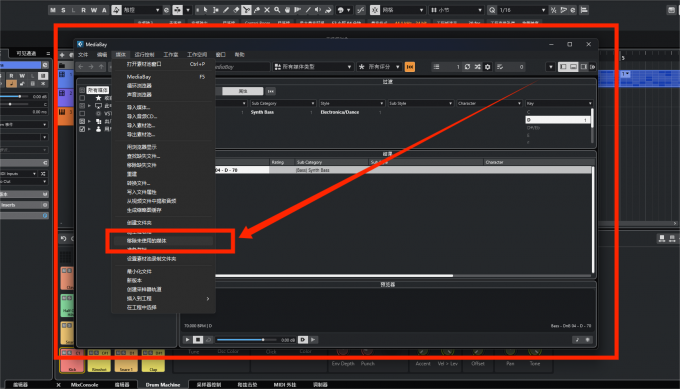Viewport: 680px width, 389px height.
Task: Toggle global Solo S button in toolbar
Action: click(x=63, y=10)
